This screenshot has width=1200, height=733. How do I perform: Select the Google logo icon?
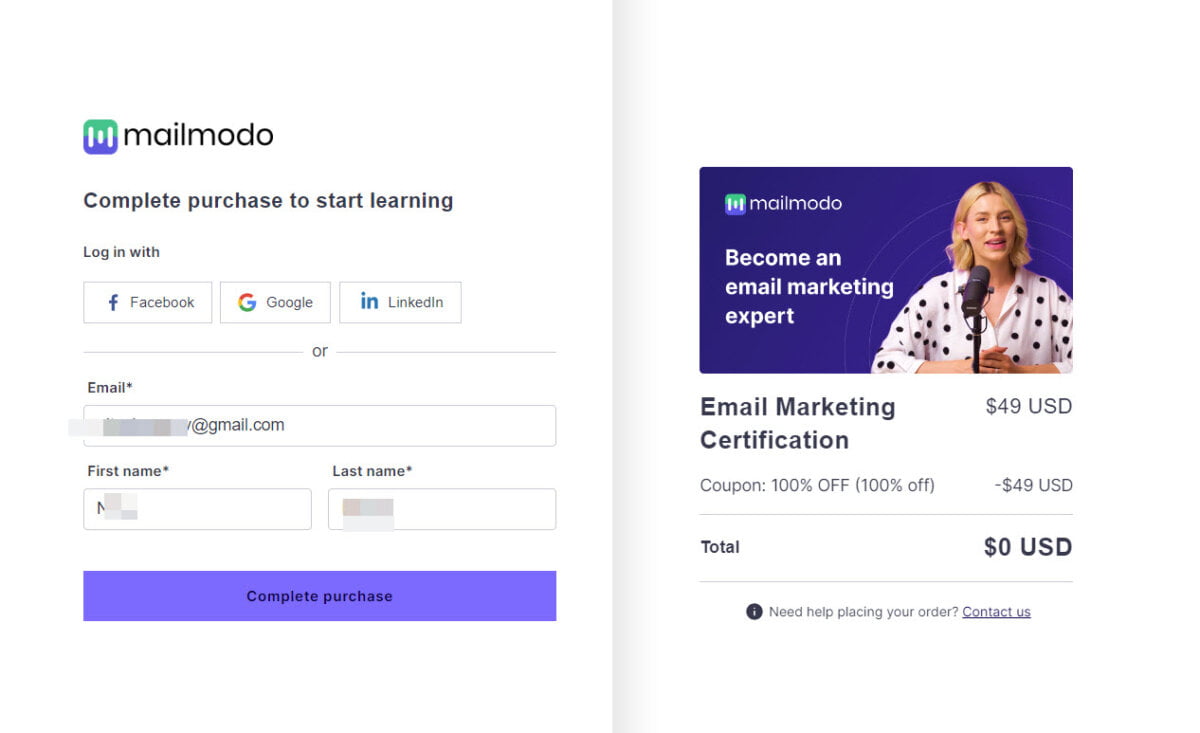pos(247,302)
